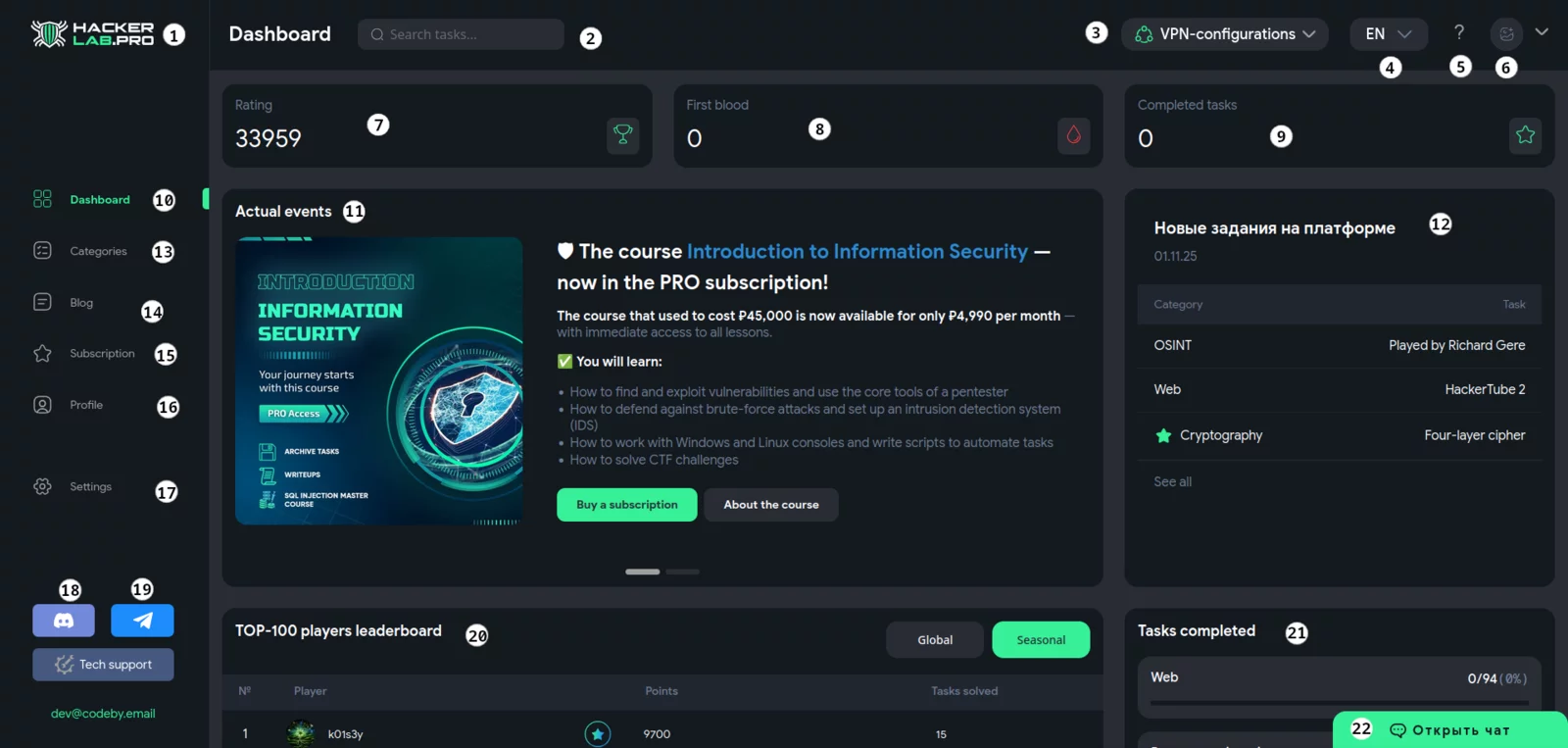Select the first carousel slide indicator
Viewport: 1568px width, 748px height.
[x=643, y=572]
